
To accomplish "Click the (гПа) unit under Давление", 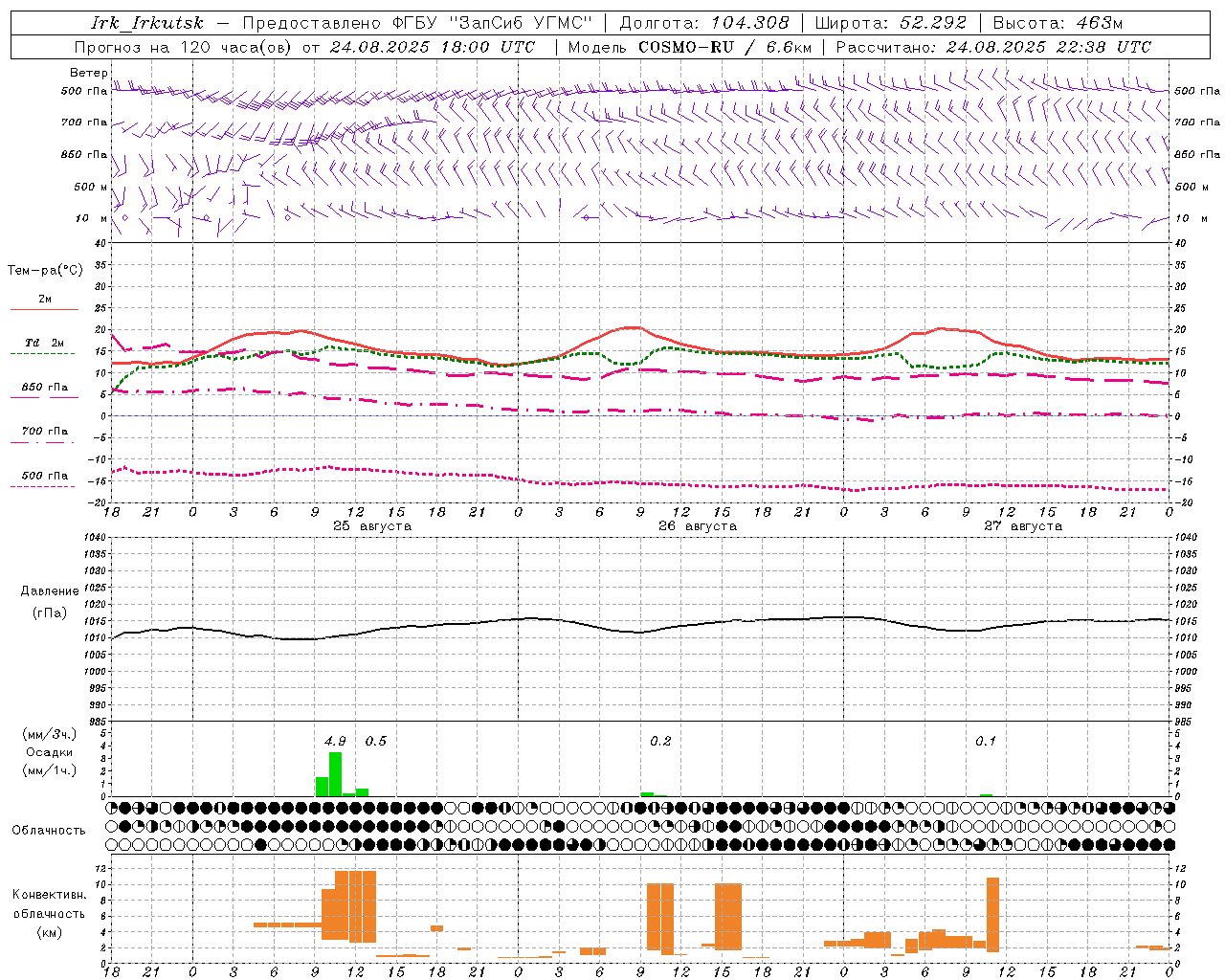I will pyautogui.click(x=50, y=613).
